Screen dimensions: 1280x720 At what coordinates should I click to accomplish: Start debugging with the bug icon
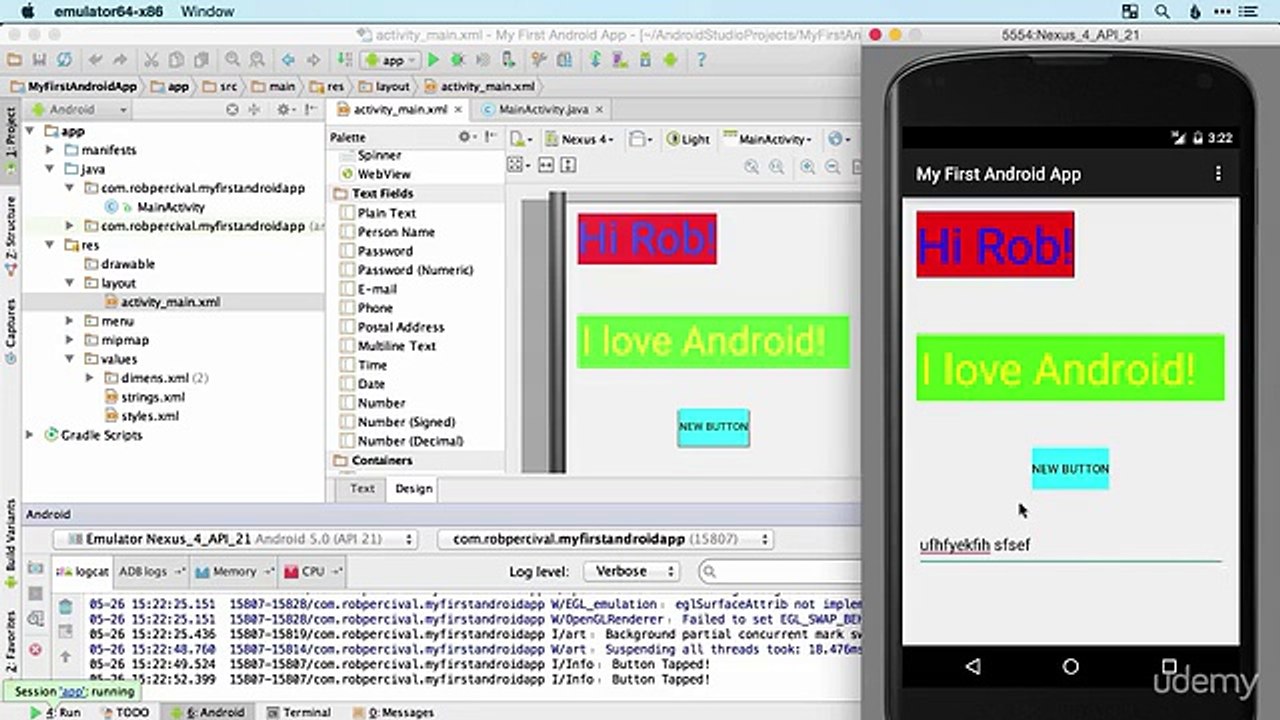[457, 60]
